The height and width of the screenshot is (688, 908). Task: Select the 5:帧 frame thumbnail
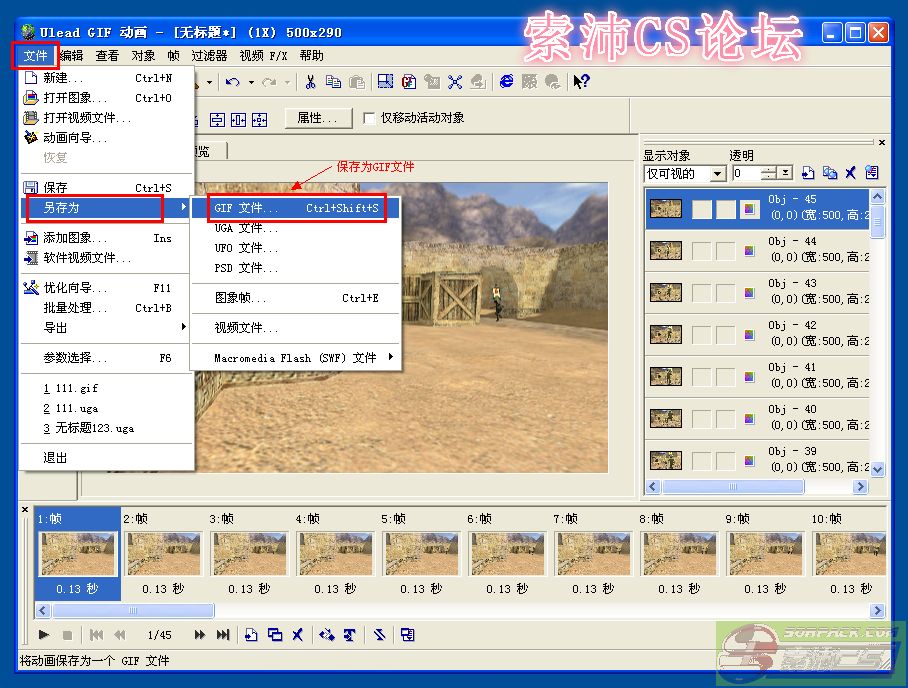pyautogui.click(x=421, y=554)
